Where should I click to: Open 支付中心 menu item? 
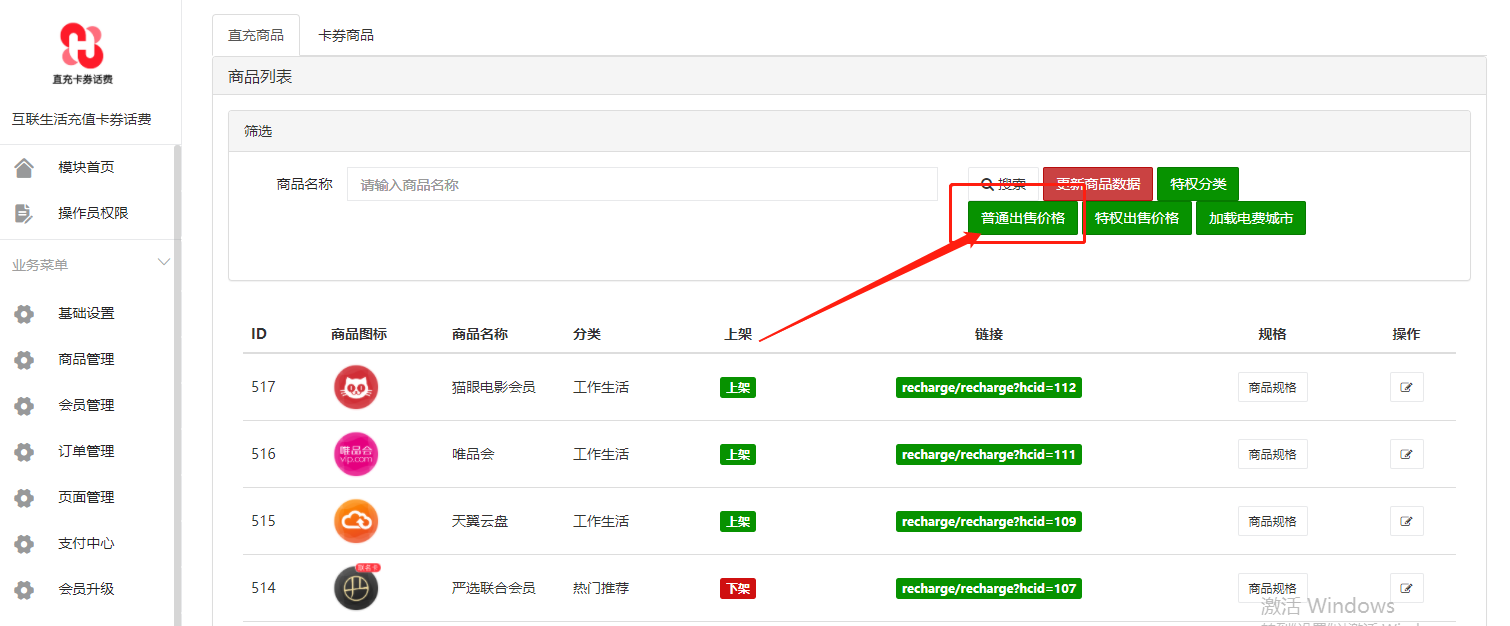pyautogui.click(x=87, y=543)
